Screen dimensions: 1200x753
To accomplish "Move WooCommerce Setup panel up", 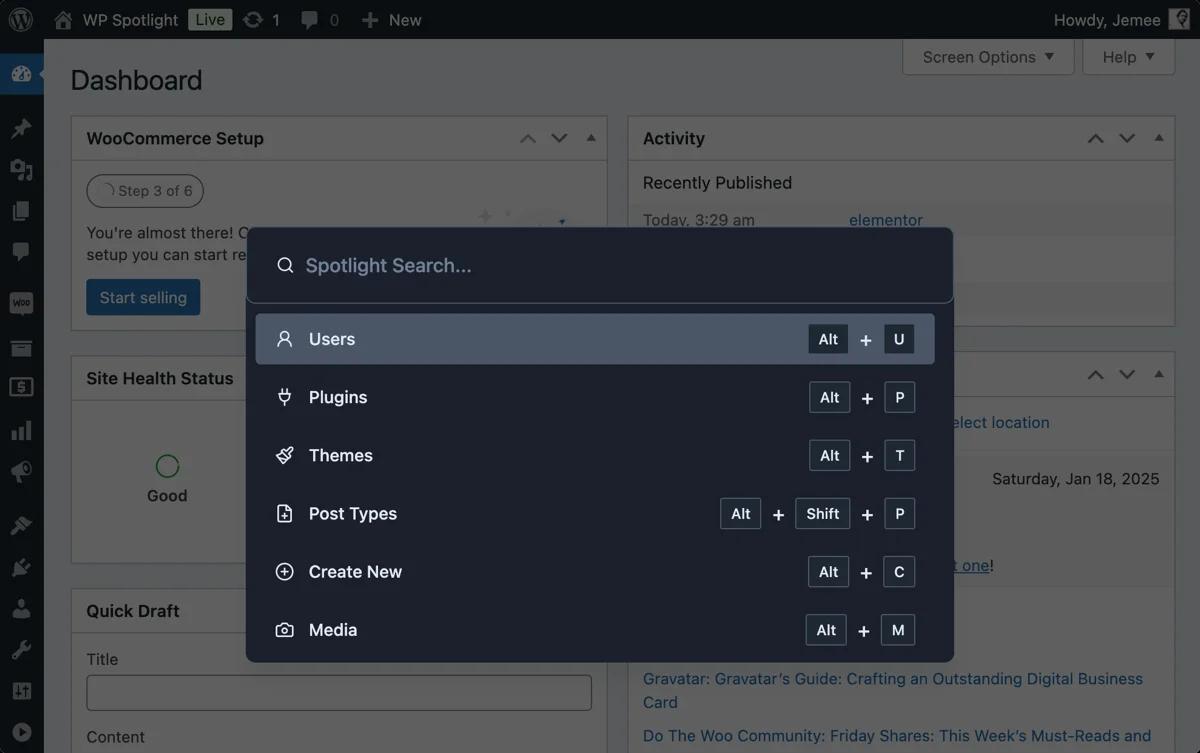I will (528, 138).
